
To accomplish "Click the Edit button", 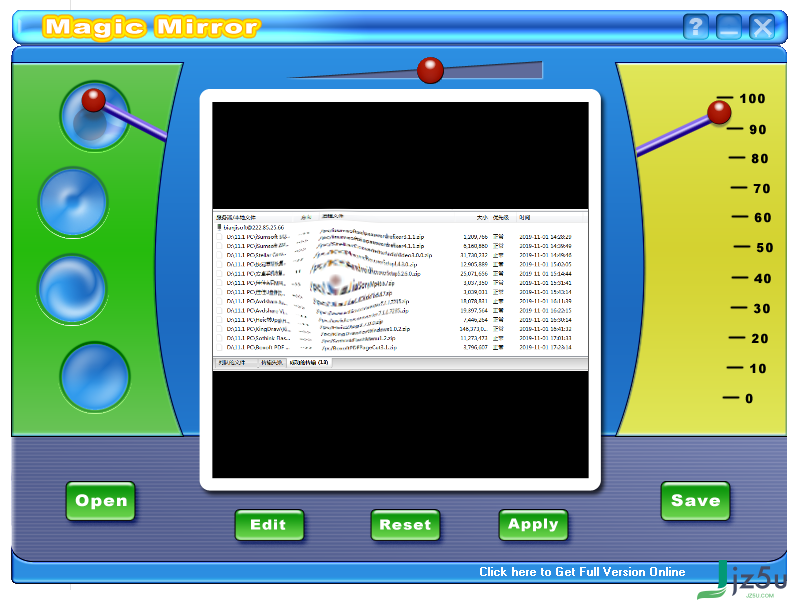I will click(x=269, y=524).
